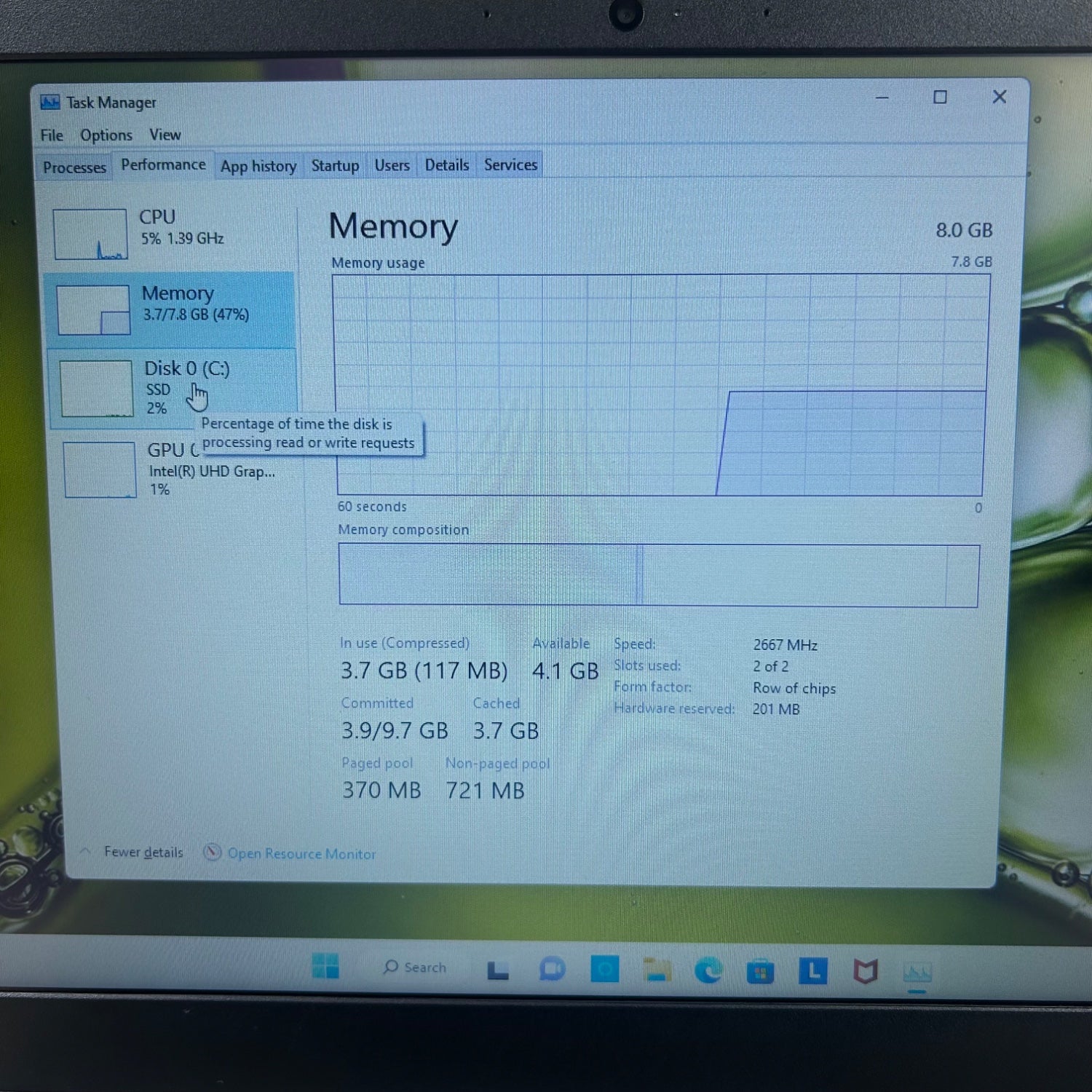Open the Chat app from the taskbar
This screenshot has width=1092, height=1092.
tap(552, 969)
